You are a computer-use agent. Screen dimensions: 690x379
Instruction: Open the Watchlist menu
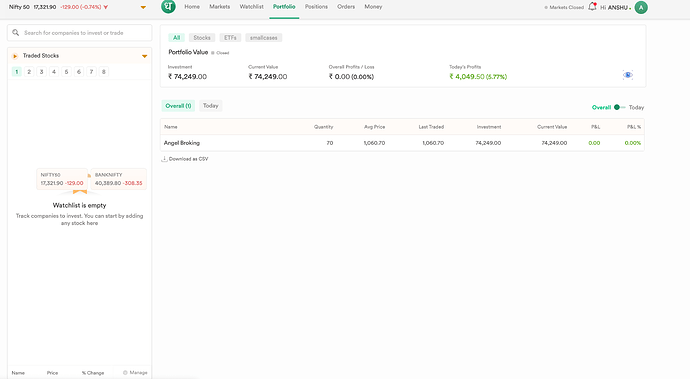point(252,7)
